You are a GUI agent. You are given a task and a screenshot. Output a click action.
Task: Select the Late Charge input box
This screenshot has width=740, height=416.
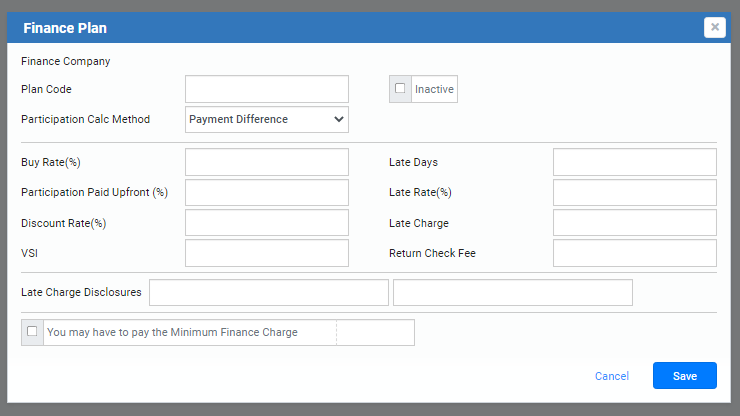tap(635, 222)
